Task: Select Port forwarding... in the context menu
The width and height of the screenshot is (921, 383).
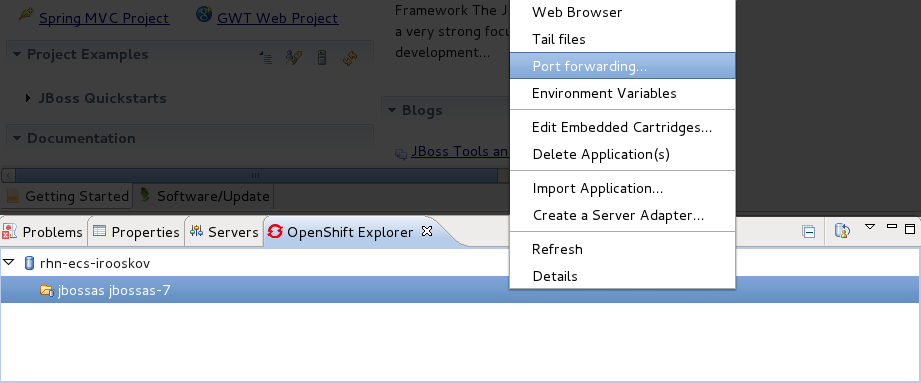Action: coord(622,66)
